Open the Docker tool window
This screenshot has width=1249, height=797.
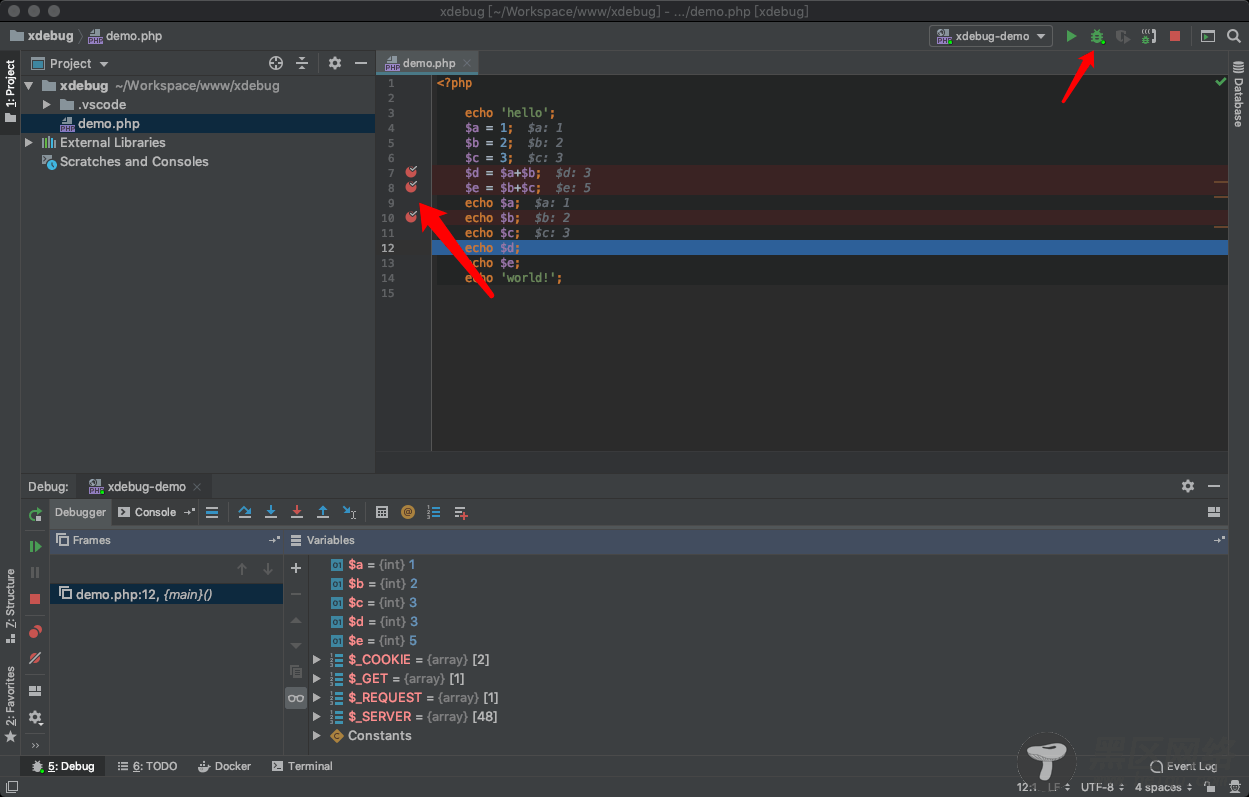(224, 767)
